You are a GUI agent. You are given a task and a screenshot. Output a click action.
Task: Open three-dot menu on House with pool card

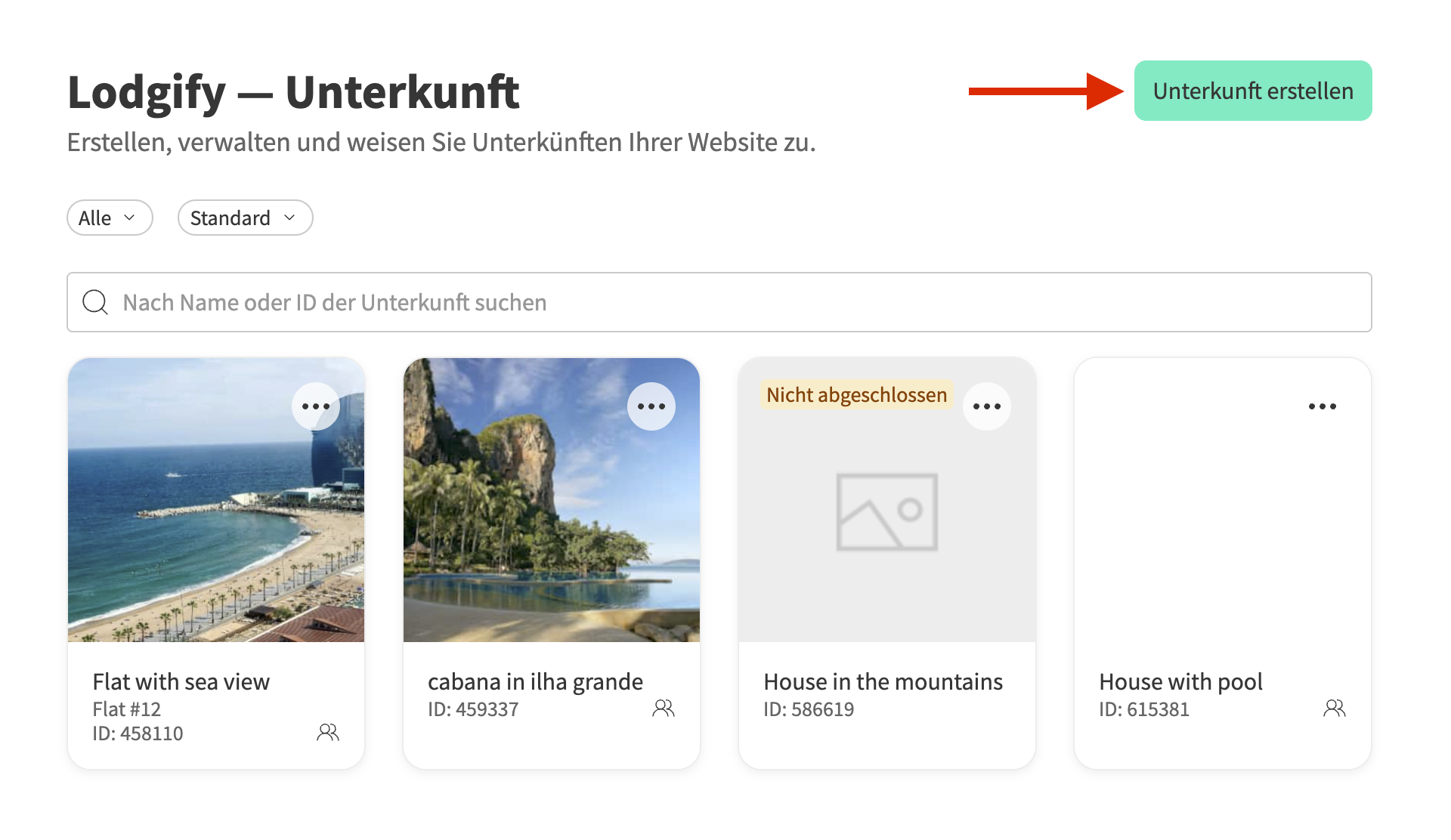tap(1322, 406)
